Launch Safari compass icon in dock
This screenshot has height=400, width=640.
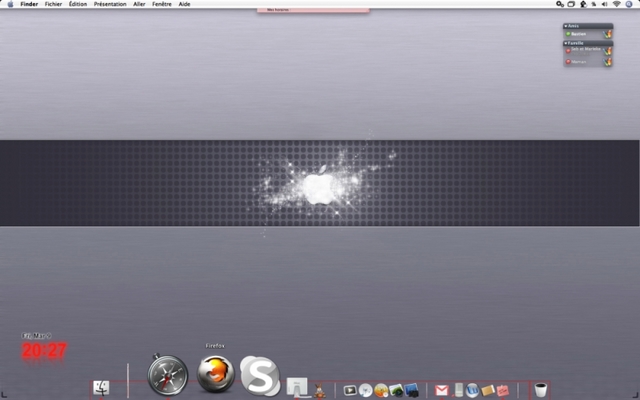(x=167, y=376)
